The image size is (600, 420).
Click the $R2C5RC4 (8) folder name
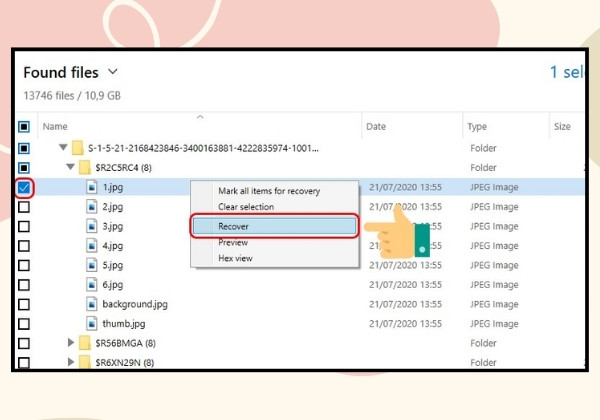[123, 168]
